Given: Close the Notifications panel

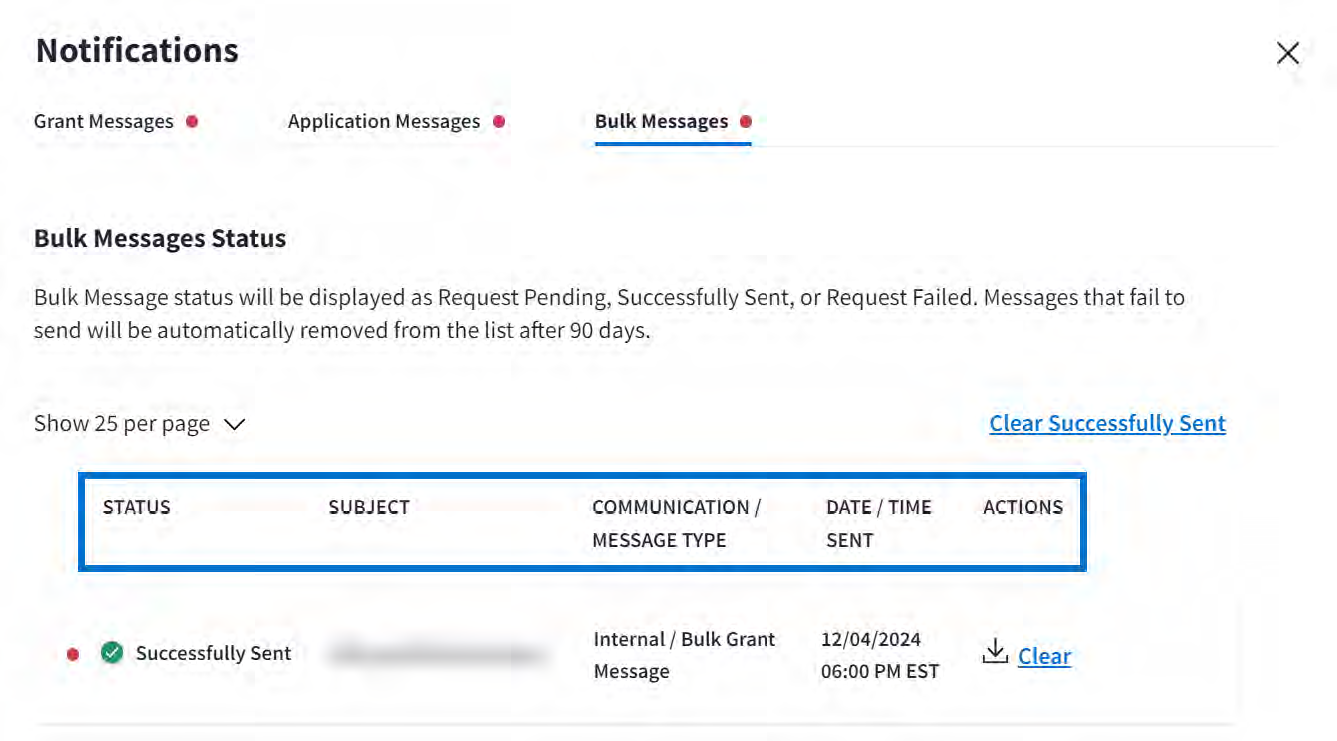Looking at the screenshot, I should click(1287, 54).
